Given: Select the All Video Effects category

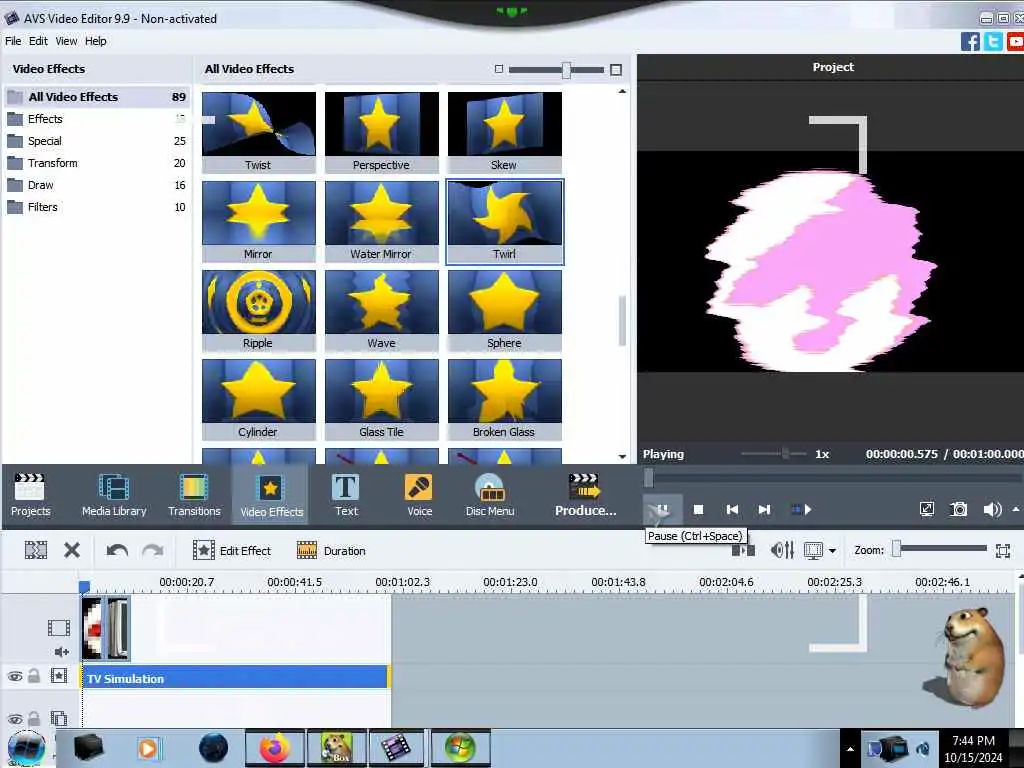Looking at the screenshot, I should [97, 97].
